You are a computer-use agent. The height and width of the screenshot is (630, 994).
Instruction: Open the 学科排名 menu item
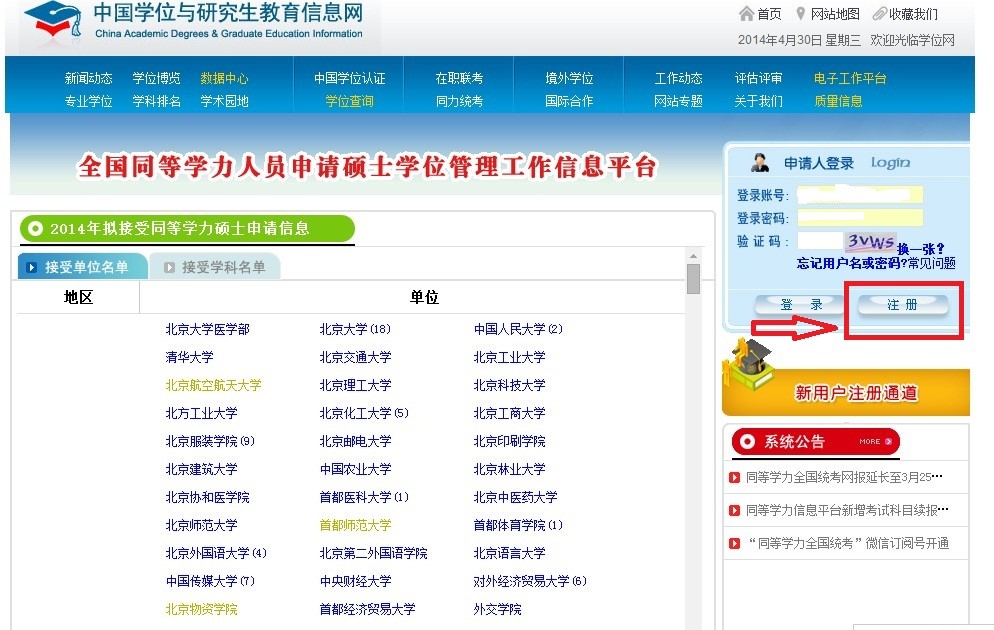pos(156,101)
